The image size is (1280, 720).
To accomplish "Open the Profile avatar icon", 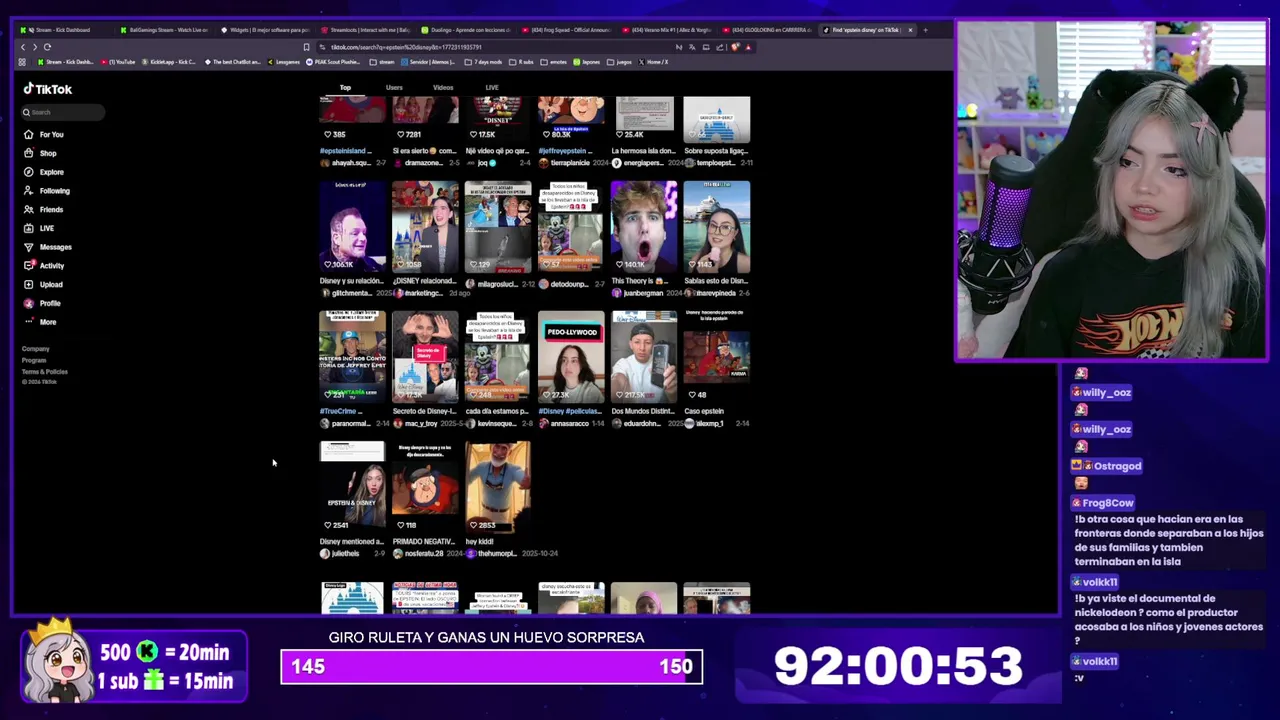I will coord(27,303).
